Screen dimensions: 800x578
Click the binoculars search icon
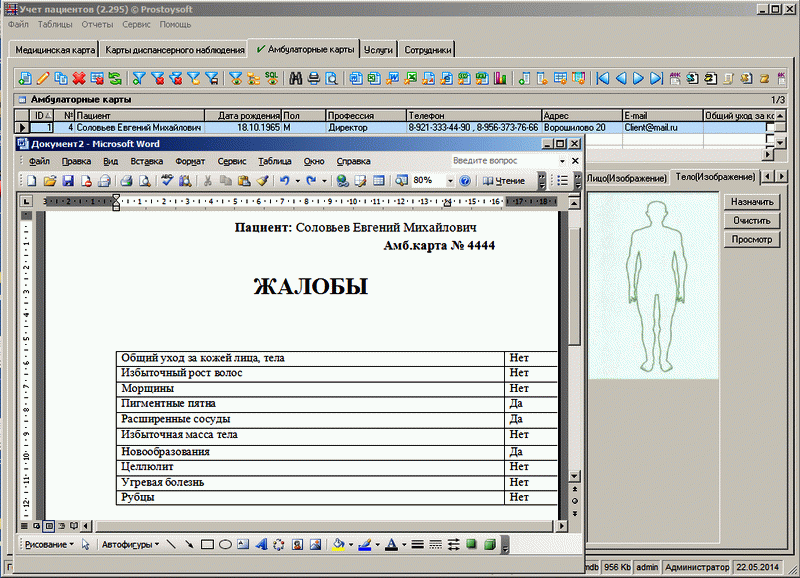(x=296, y=78)
